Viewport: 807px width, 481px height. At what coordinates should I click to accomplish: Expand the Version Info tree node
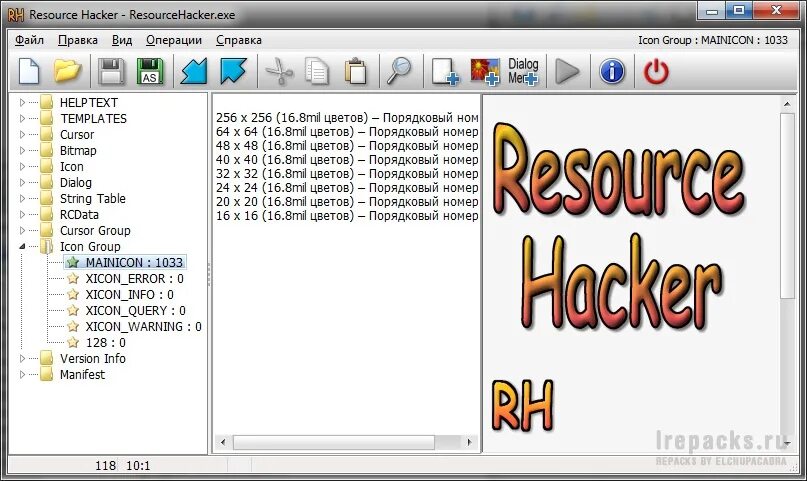[x=22, y=358]
